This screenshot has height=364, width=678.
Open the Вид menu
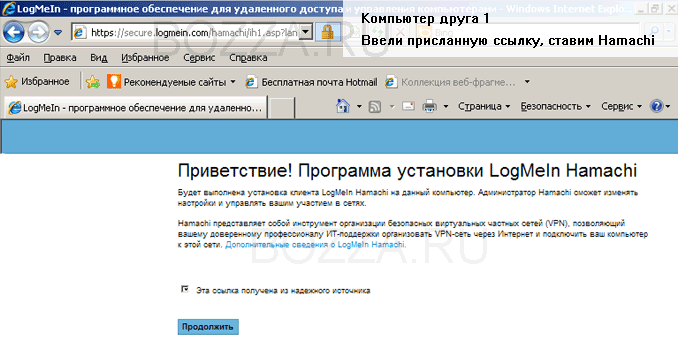coord(99,57)
